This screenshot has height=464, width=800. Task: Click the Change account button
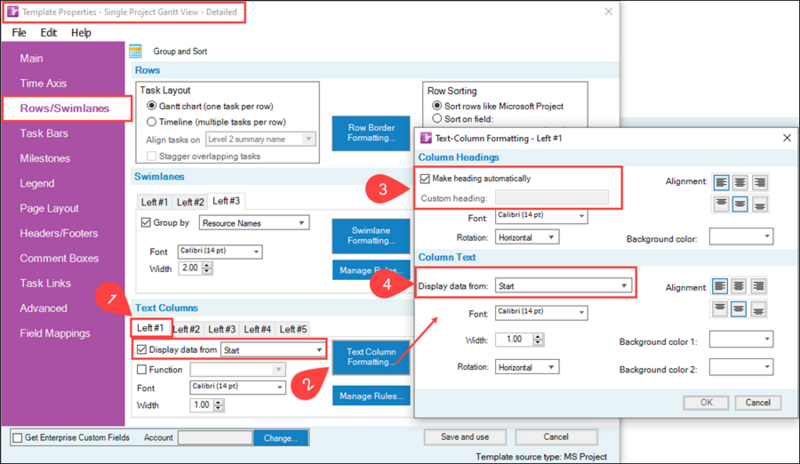click(x=281, y=438)
